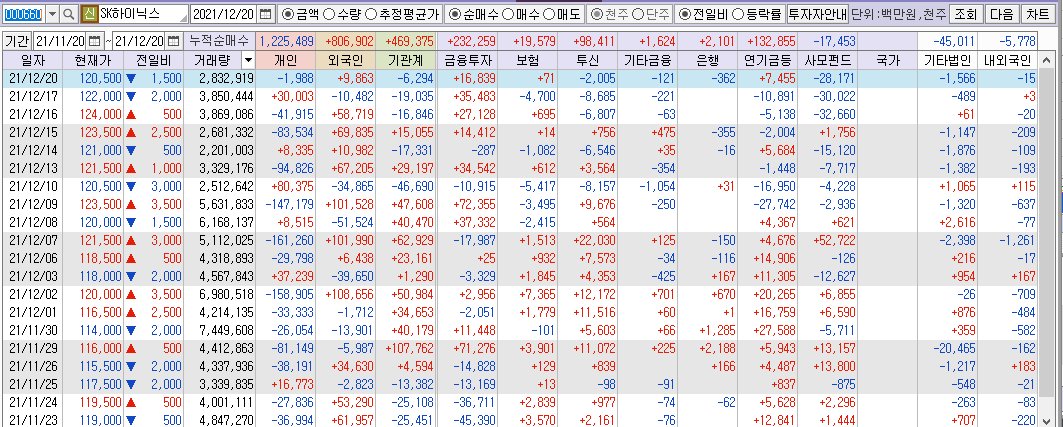Select the 21/12/20 date row
This screenshot has height=427, width=1063.
(519, 78)
